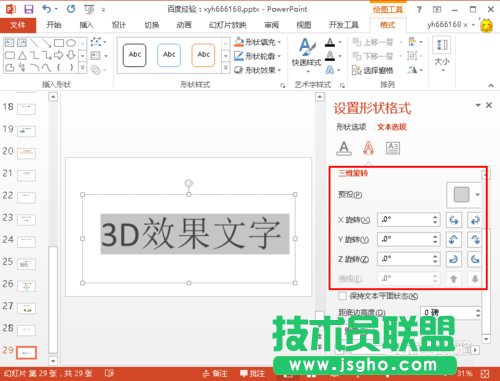This screenshot has height=381, width=500.
Task: Select the 文本选项 Text Options tab
Action: (392, 127)
